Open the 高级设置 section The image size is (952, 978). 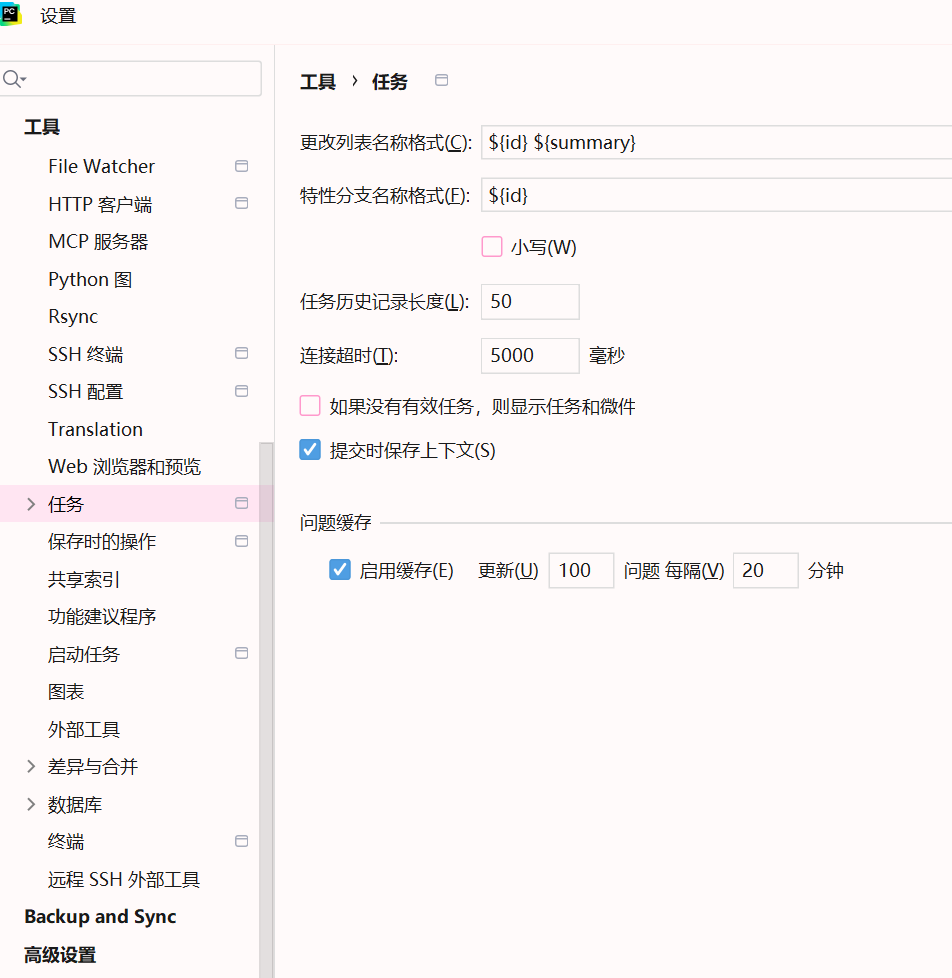point(57,955)
